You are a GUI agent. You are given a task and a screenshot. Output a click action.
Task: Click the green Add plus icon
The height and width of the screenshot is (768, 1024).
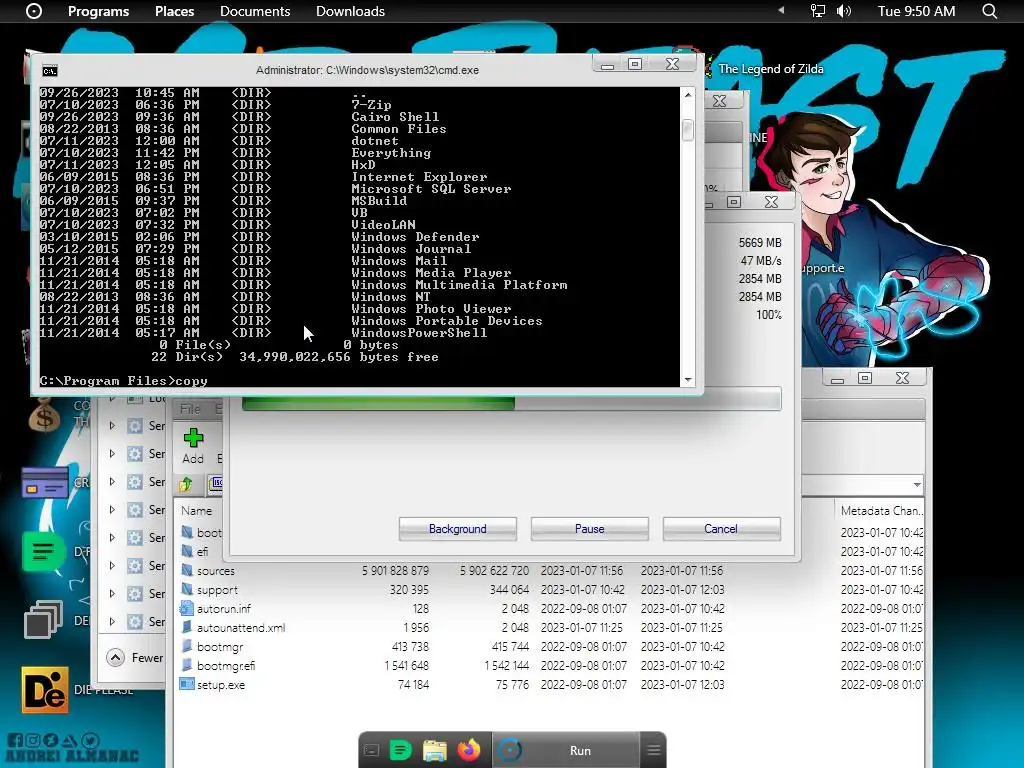pos(193,438)
